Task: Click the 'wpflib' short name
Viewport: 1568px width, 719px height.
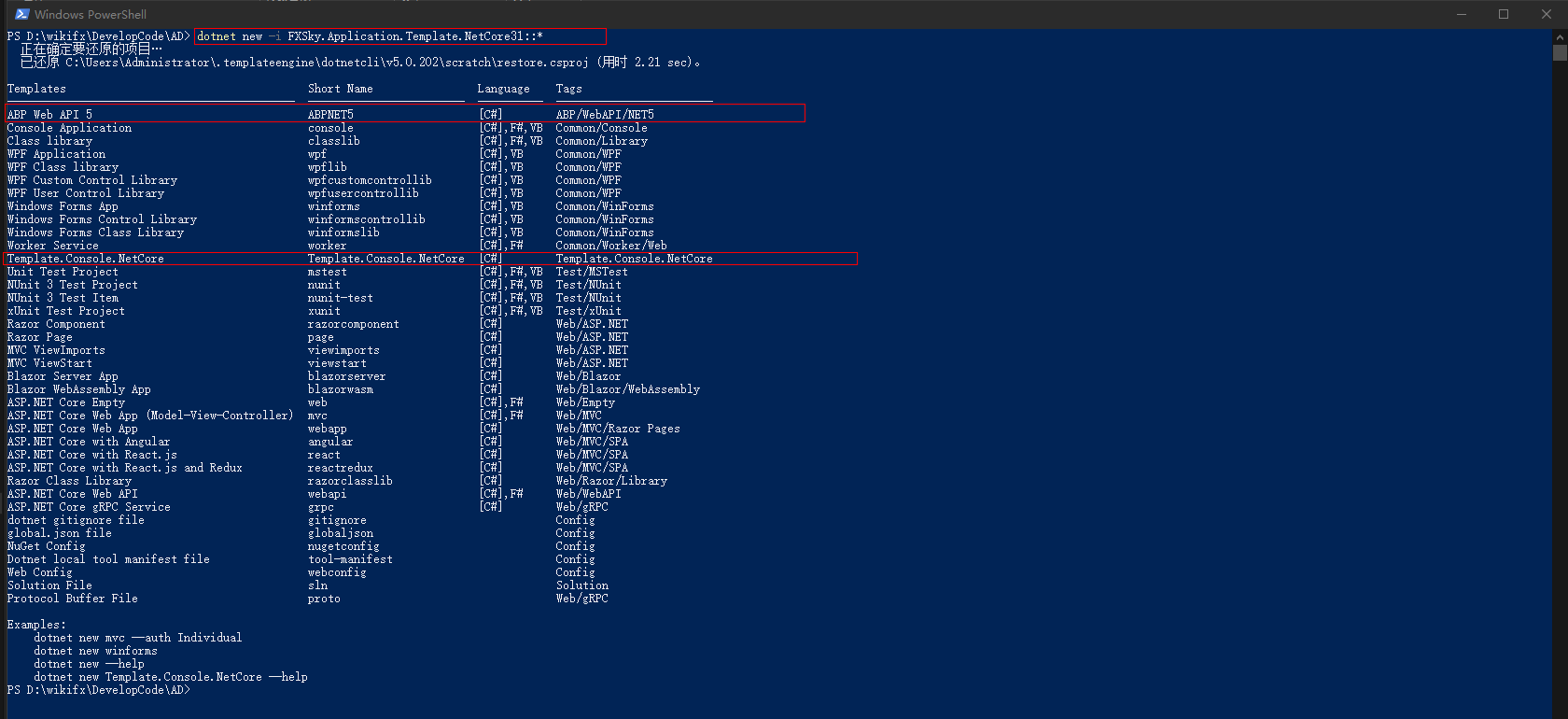Action: pos(327,167)
